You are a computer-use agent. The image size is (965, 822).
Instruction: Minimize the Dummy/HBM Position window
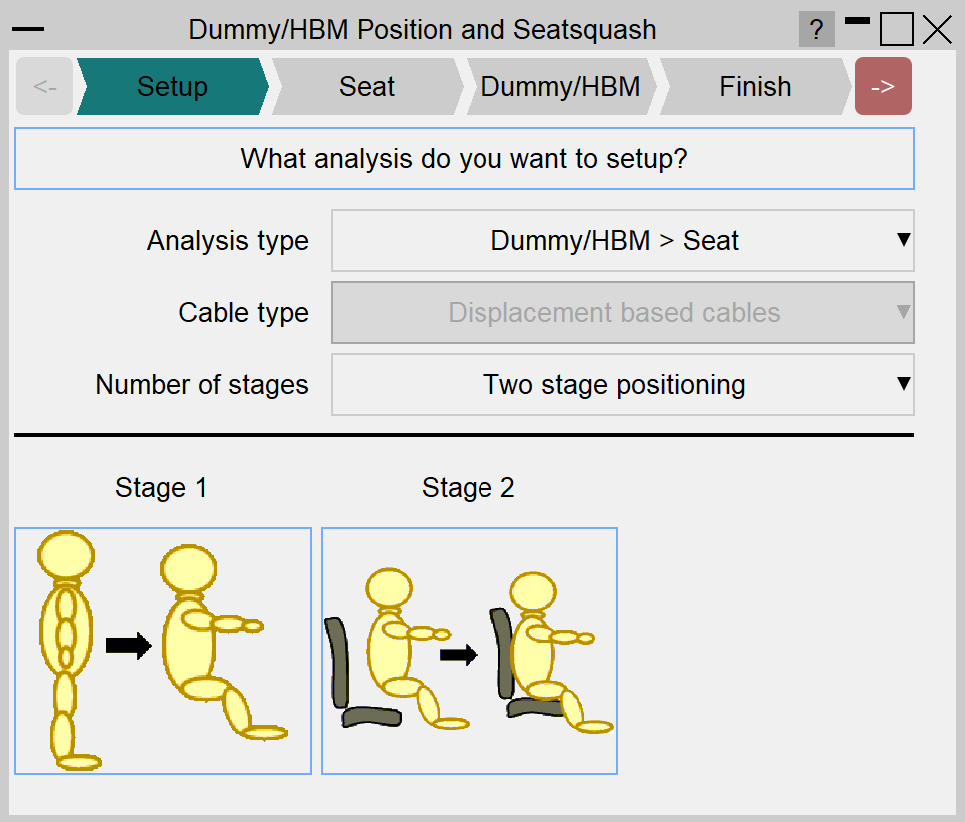pos(857,22)
